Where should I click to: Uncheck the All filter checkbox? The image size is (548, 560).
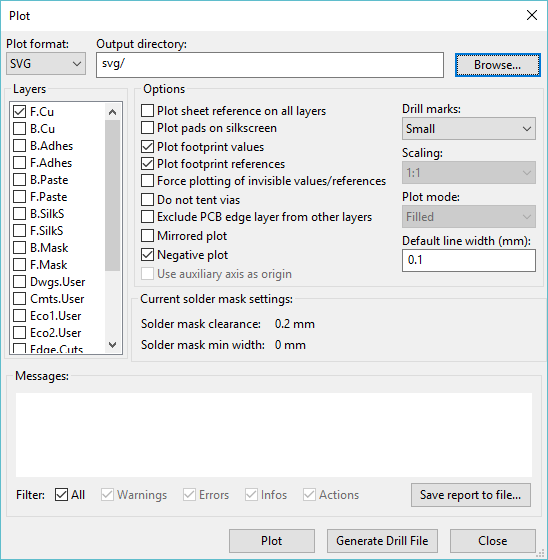(61, 495)
